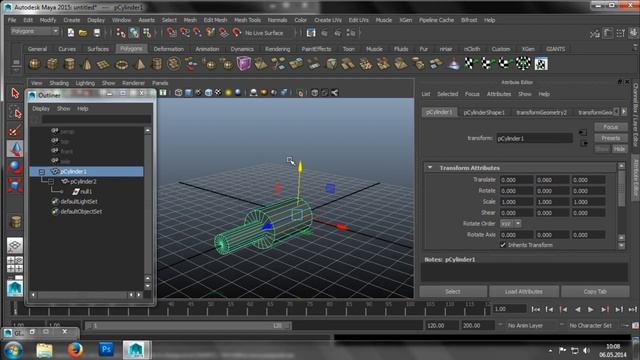Image resolution: width=640 pixels, height=360 pixels.
Task: Click the playback range slider bar
Action: 188,326
